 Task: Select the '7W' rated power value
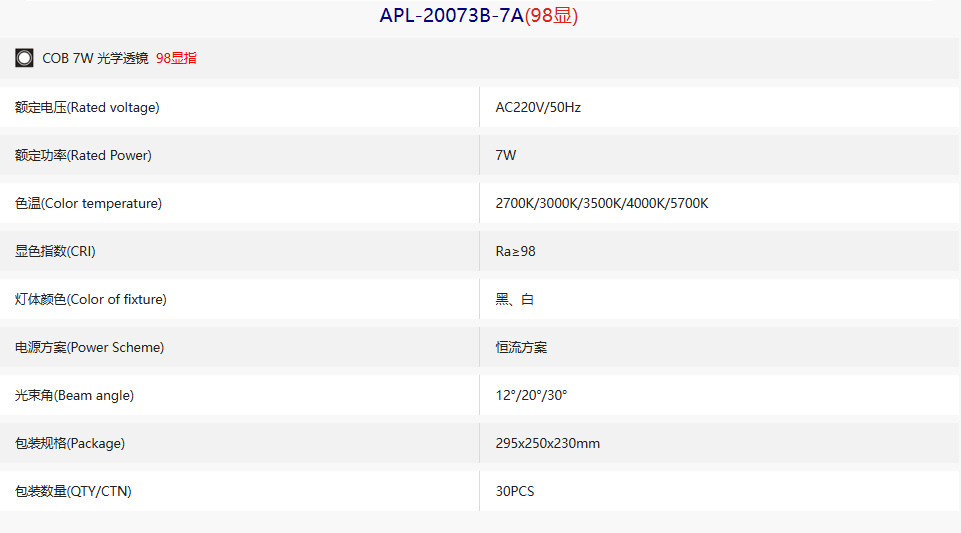pos(506,156)
